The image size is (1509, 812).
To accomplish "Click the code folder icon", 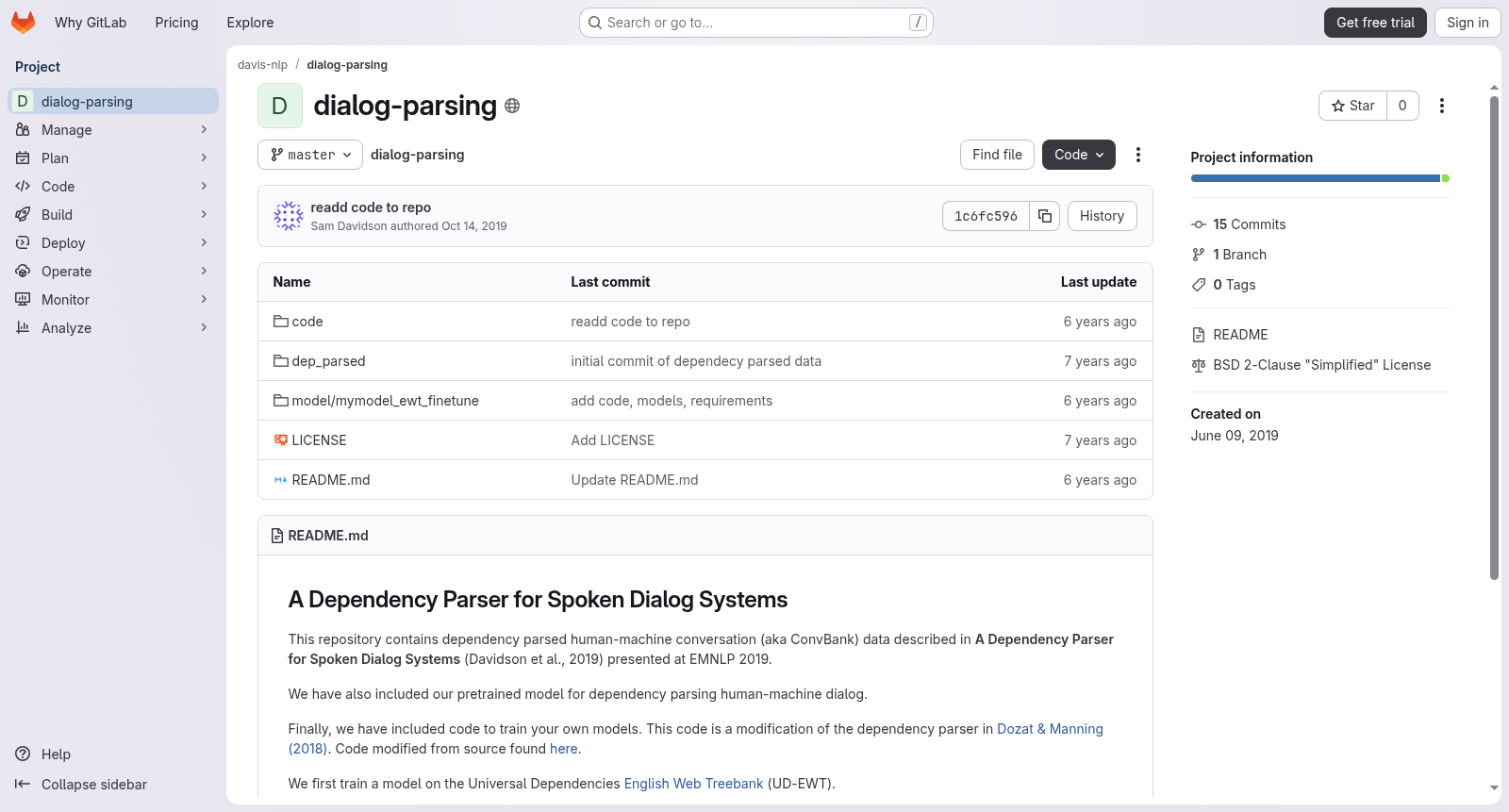I will pos(281,322).
